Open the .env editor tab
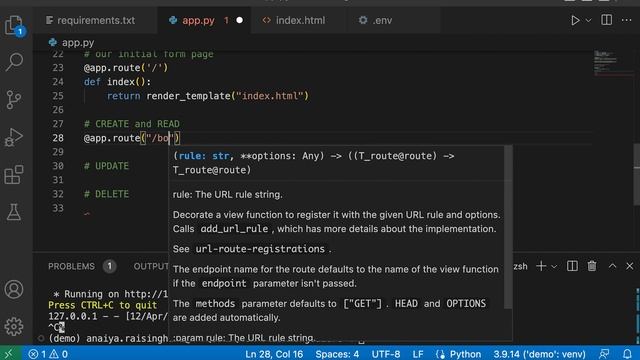640x360 pixels. point(382,20)
